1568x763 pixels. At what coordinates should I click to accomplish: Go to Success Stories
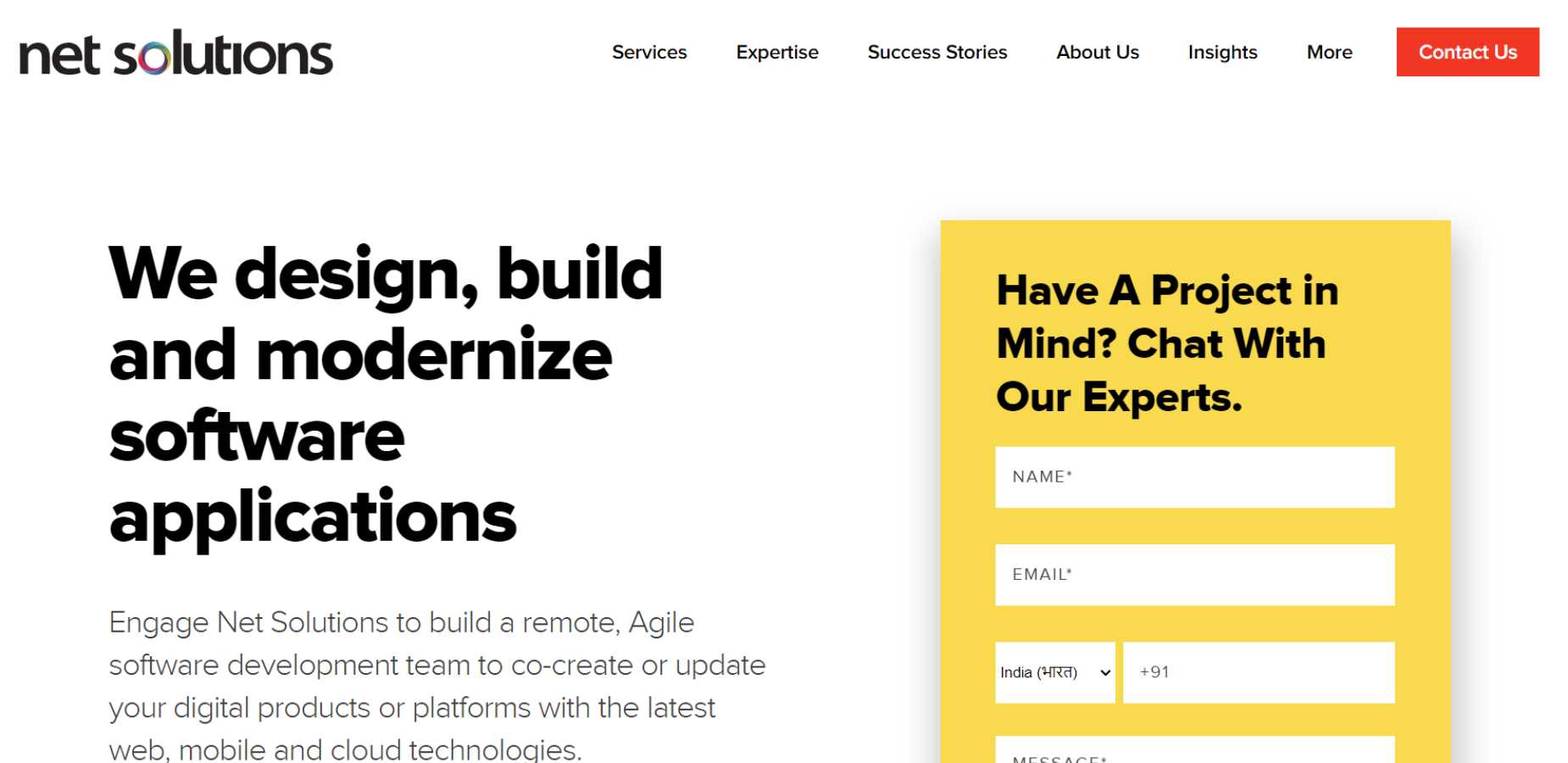(937, 53)
